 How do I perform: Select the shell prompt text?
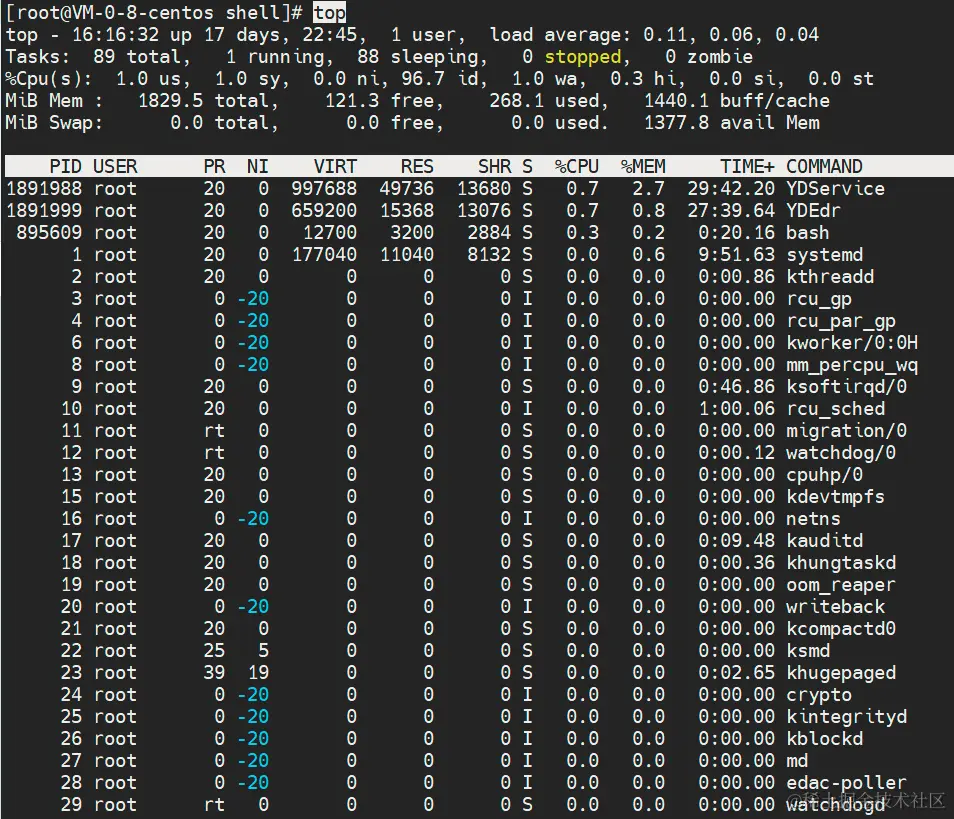click(154, 13)
